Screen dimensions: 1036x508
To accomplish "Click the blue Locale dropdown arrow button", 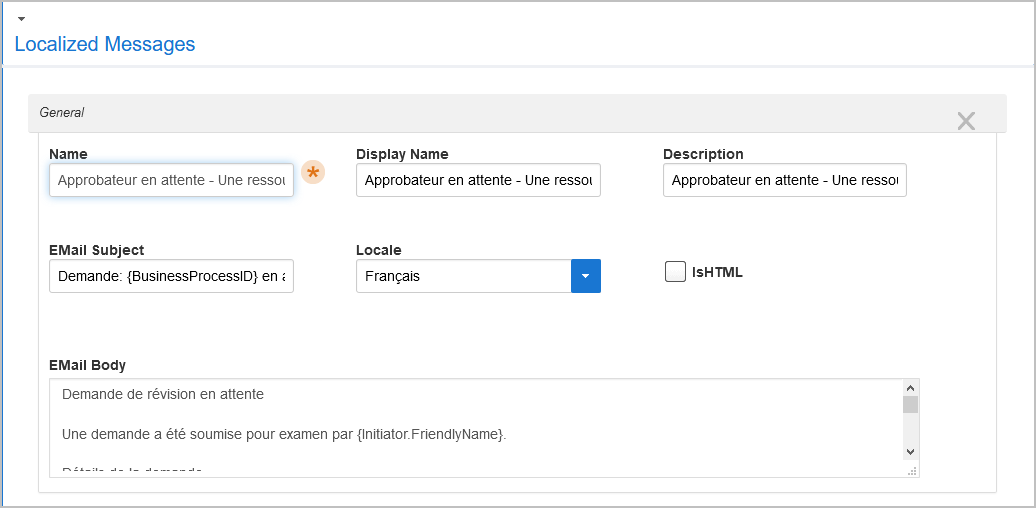I will (585, 276).
